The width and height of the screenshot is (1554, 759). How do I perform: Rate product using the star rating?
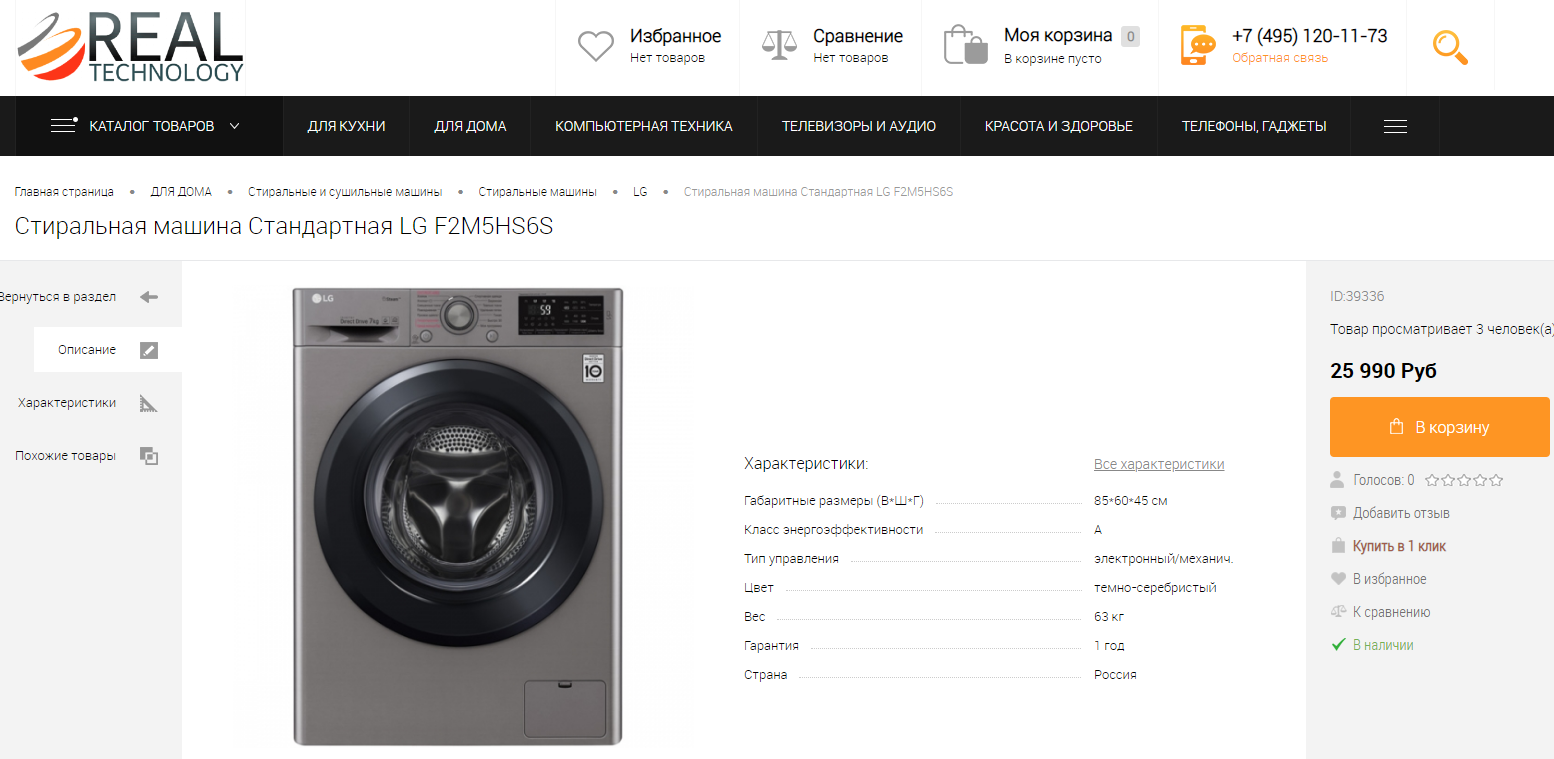click(1464, 480)
